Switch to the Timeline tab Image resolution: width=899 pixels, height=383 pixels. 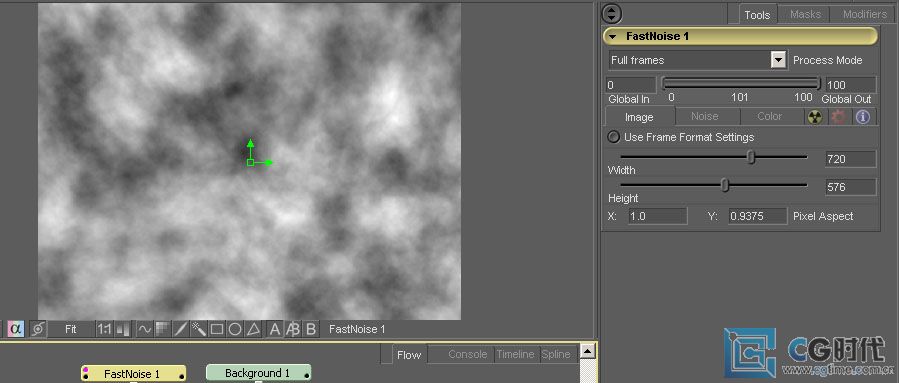coord(515,354)
